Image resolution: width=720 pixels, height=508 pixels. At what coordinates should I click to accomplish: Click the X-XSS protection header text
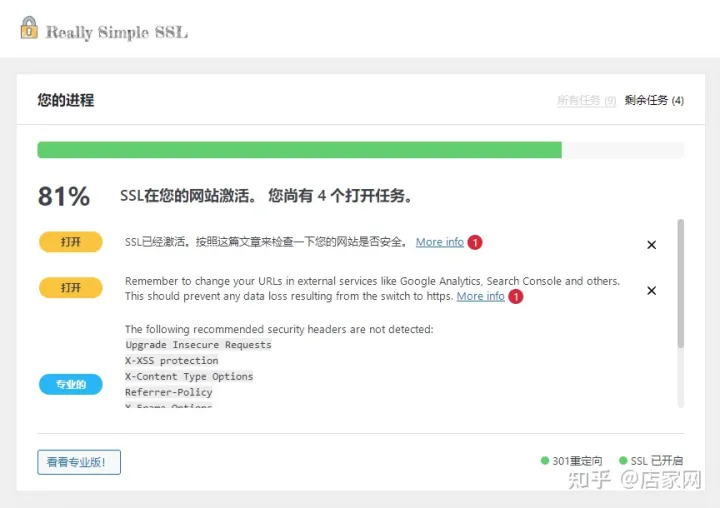[x=172, y=361]
